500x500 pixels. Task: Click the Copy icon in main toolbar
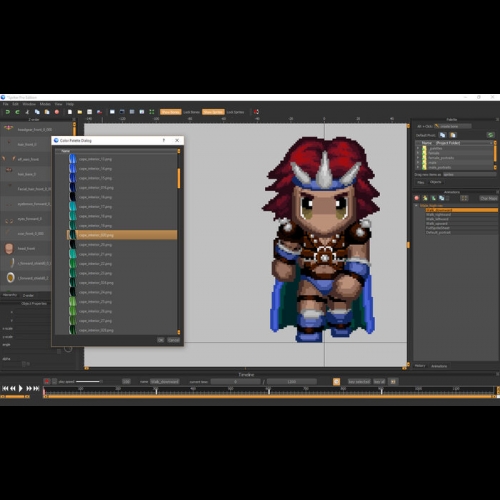coord(37,112)
